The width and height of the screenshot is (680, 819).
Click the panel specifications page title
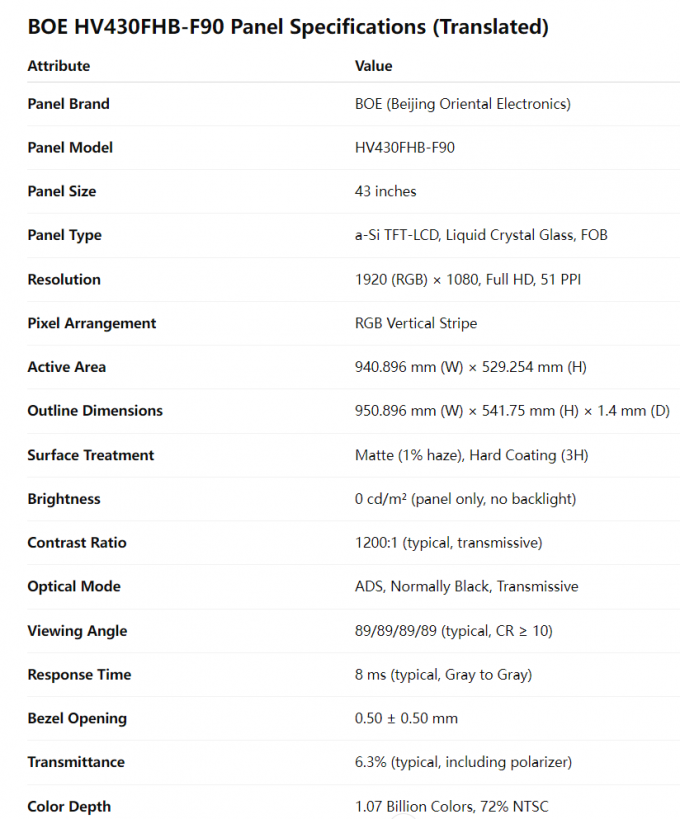tap(288, 27)
